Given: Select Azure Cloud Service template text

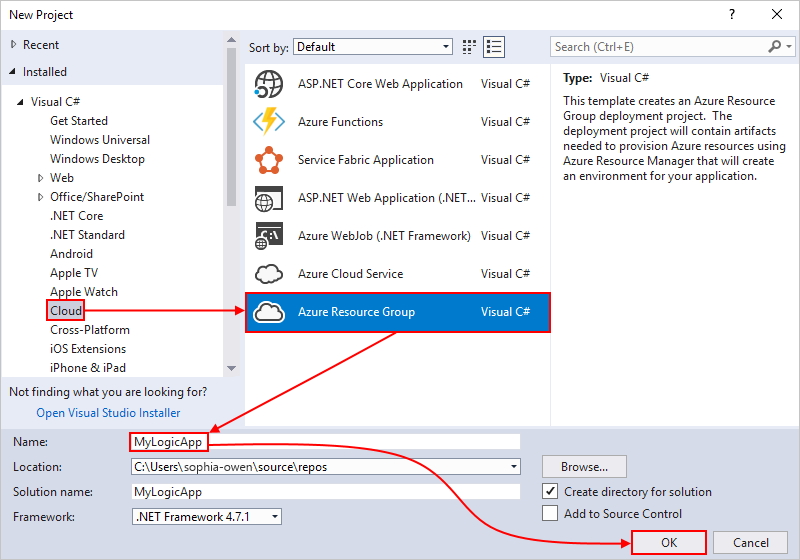Looking at the screenshot, I should tap(351, 274).
